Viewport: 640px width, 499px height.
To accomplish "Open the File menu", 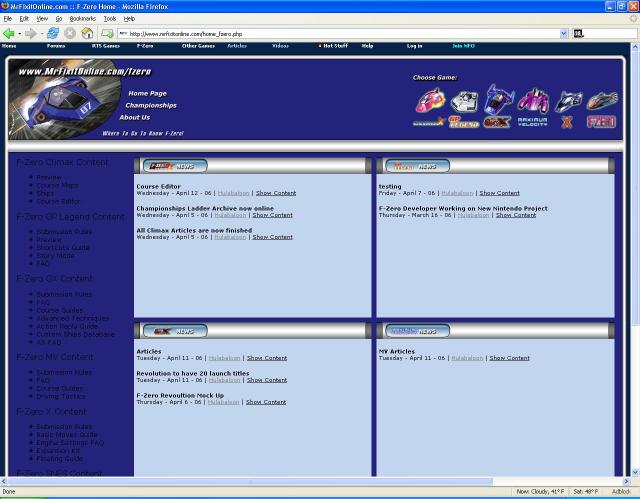I will [7, 19].
